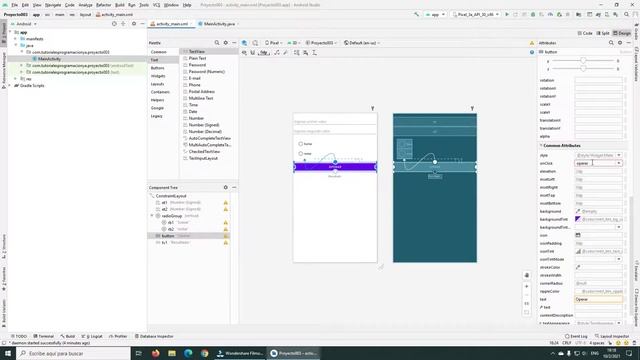Viewport: 640px width, 360px height.
Task: Switch to the MainActivity.java tab
Action: click(x=219, y=24)
